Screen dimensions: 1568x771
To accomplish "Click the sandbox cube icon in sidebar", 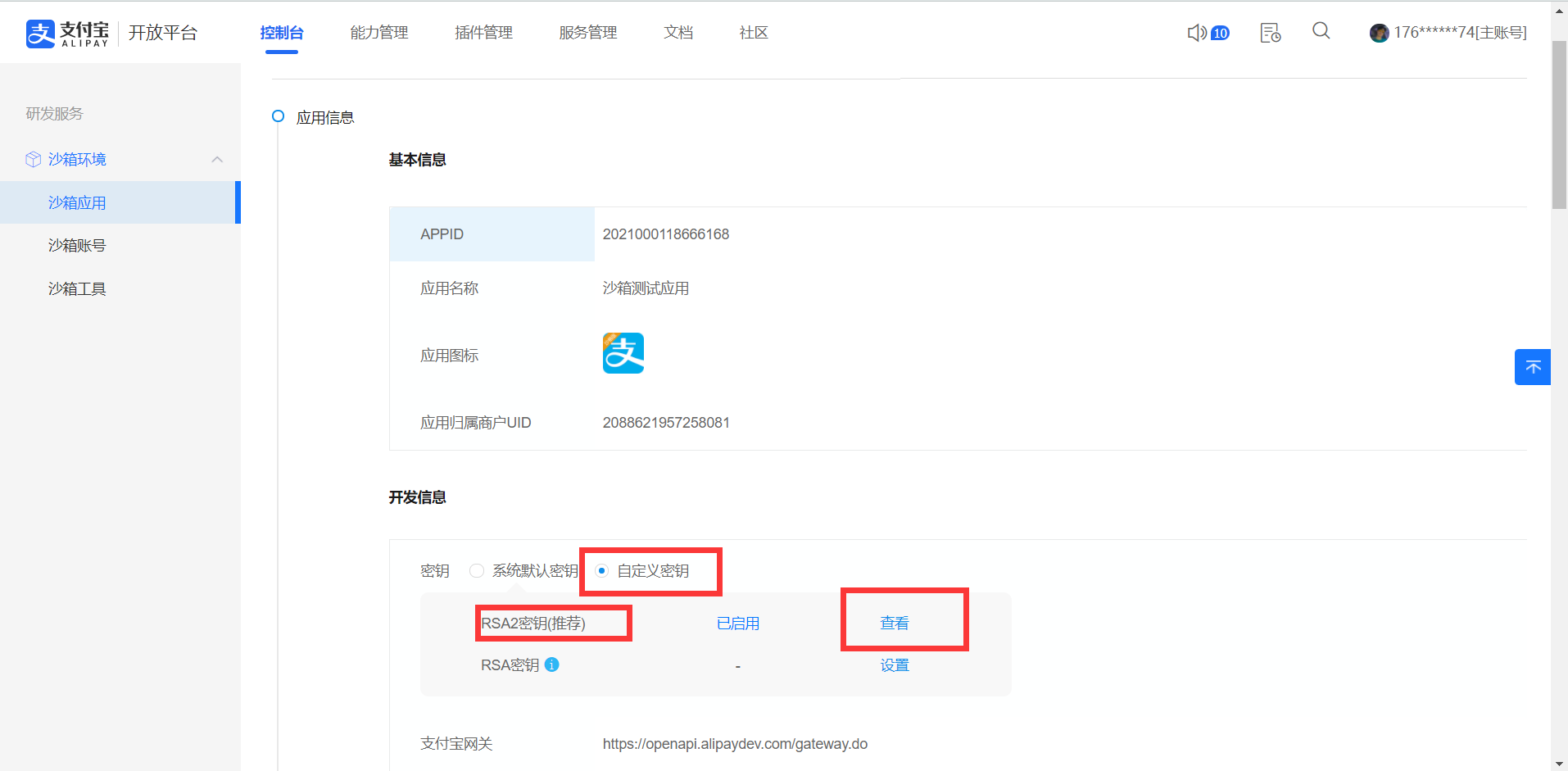I will coord(33,159).
